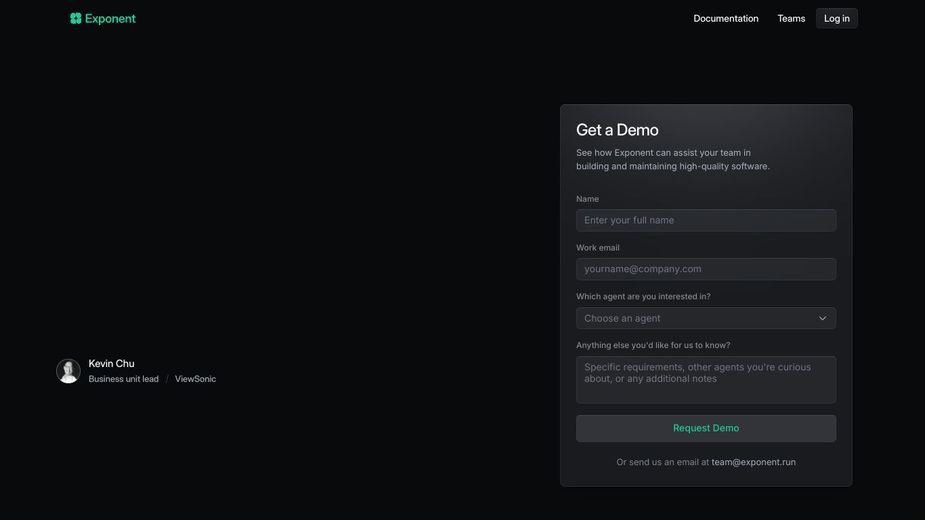The width and height of the screenshot is (925, 520).
Task: Click the Log in button
Action: click(x=837, y=18)
